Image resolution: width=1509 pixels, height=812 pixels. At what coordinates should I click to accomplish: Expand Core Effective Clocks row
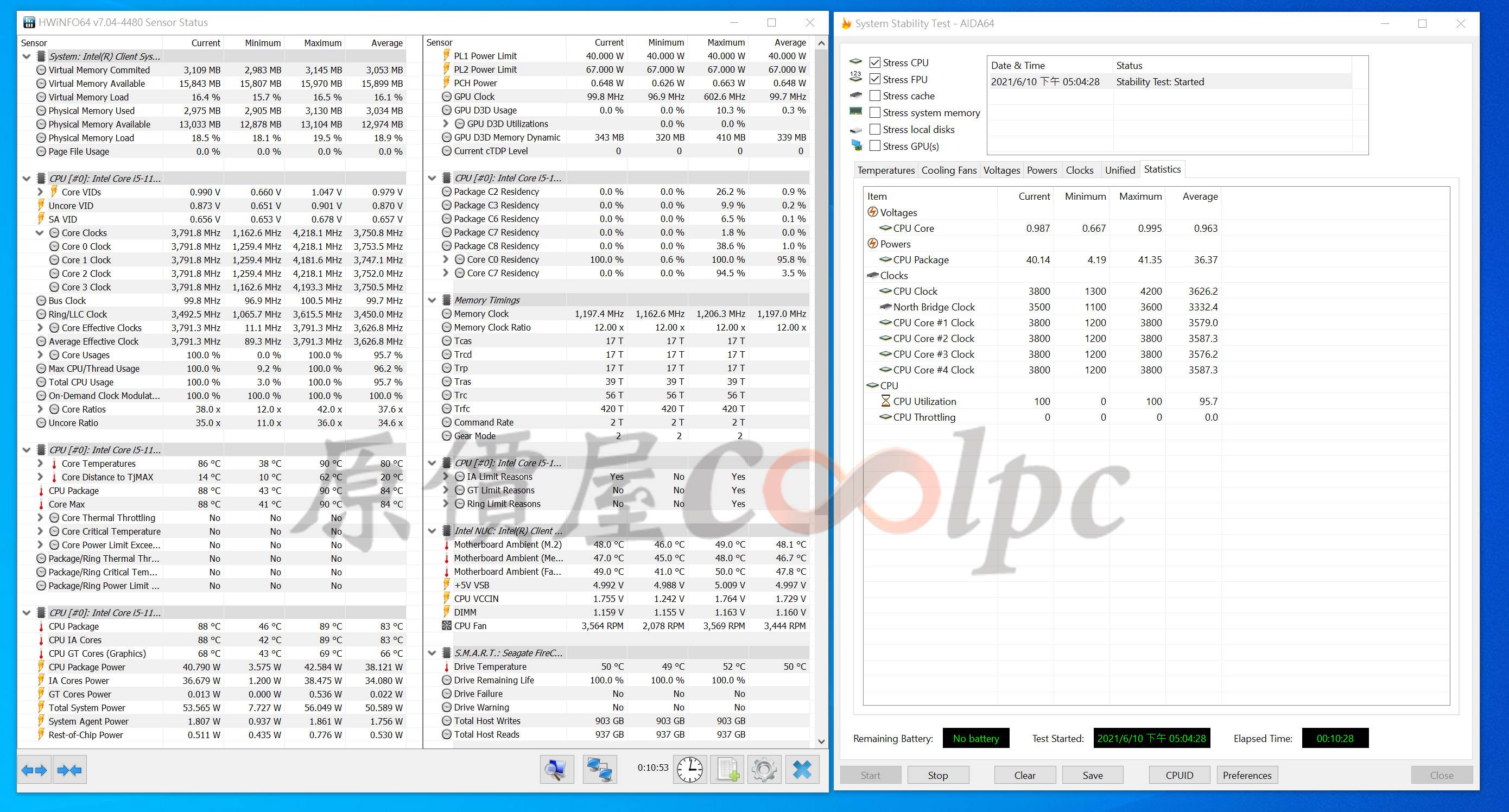pos(40,327)
